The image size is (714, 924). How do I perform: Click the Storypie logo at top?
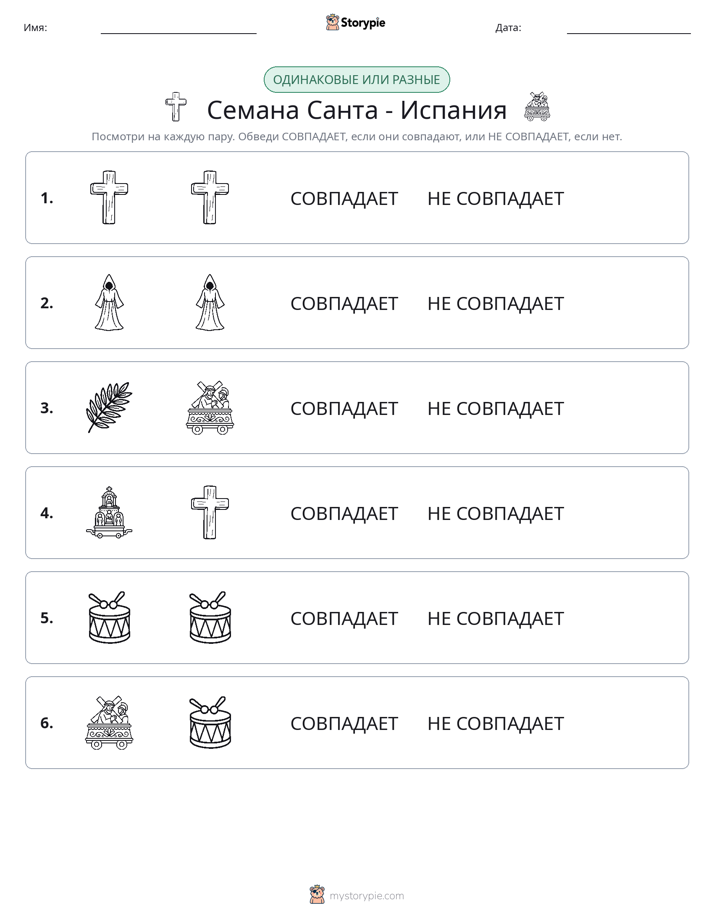tap(355, 22)
